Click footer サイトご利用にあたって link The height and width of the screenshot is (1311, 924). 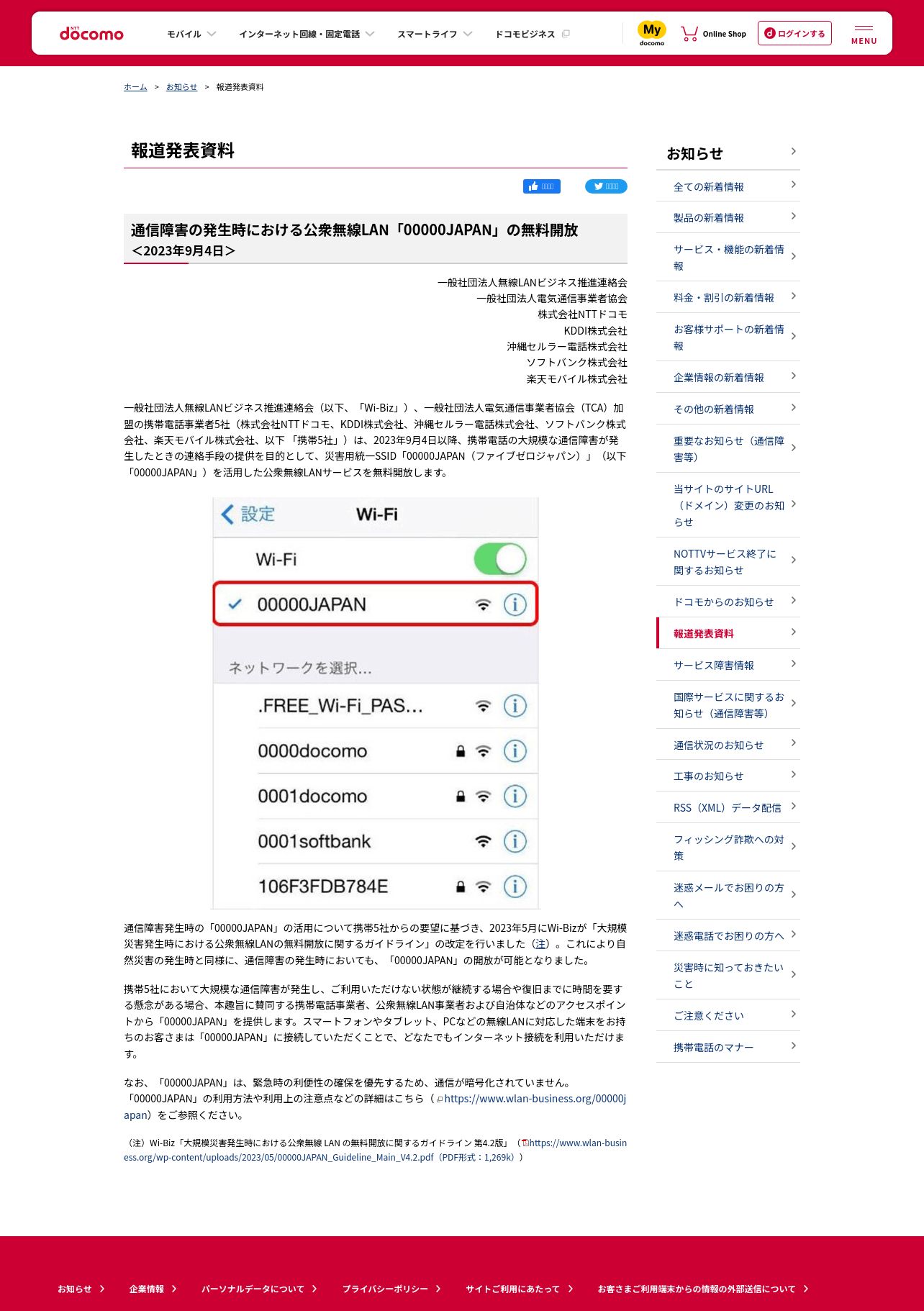(x=520, y=1289)
